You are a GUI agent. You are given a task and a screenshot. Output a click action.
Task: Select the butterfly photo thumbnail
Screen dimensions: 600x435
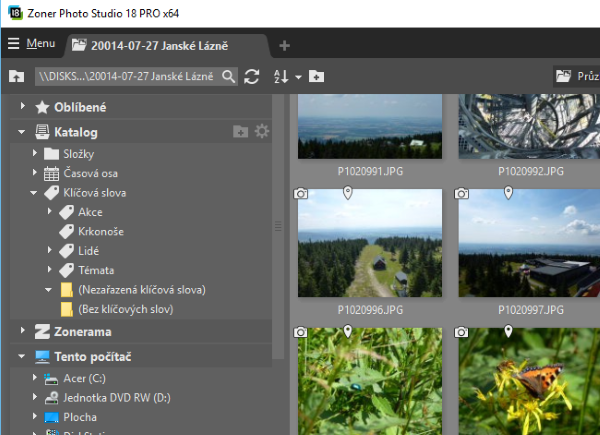[529, 381]
